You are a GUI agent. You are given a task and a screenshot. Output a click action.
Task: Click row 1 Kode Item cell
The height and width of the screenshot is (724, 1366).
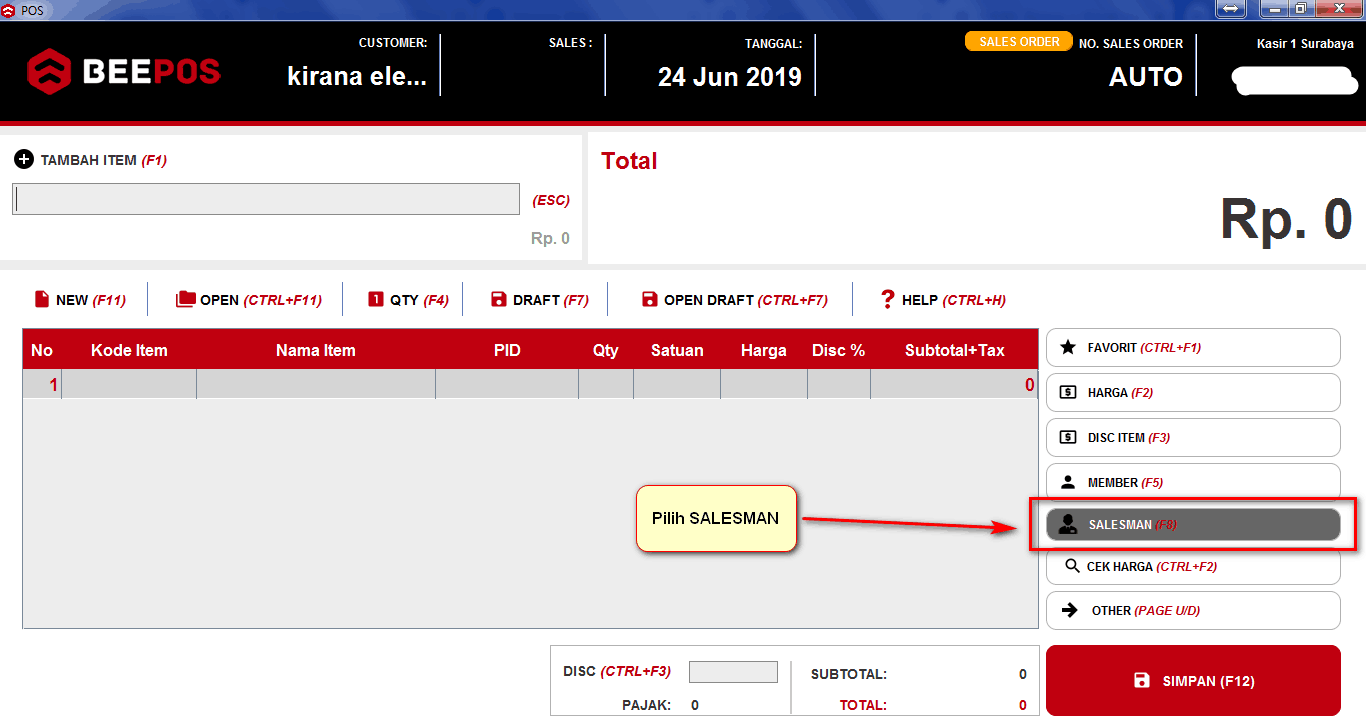[129, 384]
